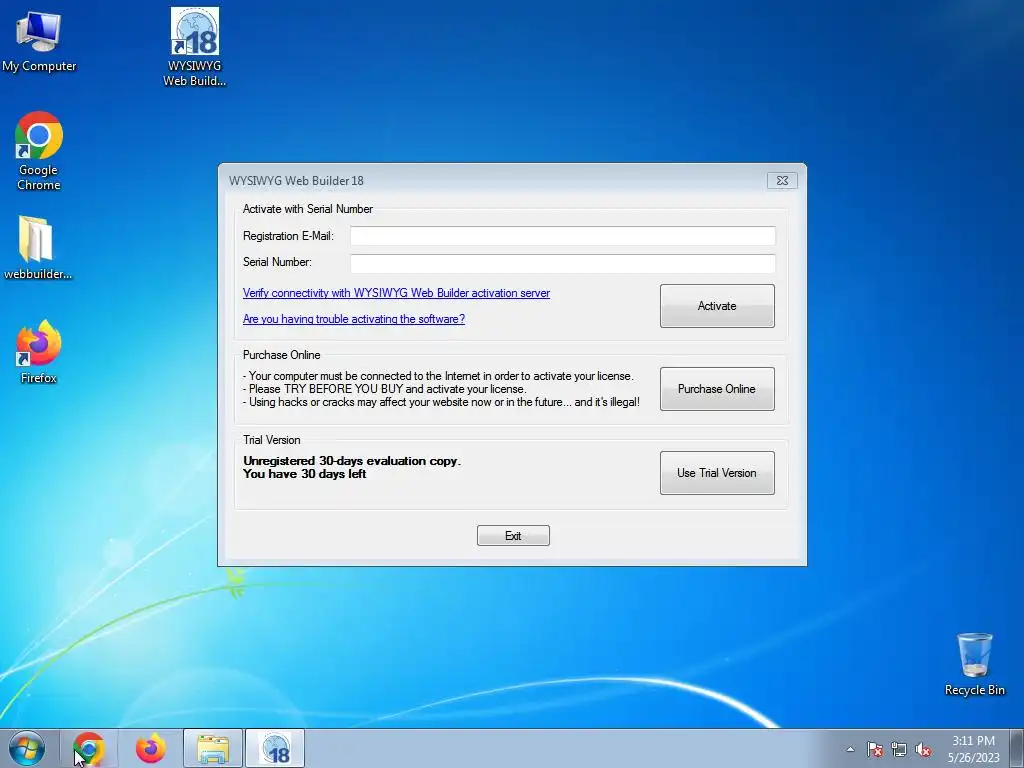Open the clock showing 3:11 PM
Viewport: 1024px width, 768px height.
pyautogui.click(x=973, y=749)
